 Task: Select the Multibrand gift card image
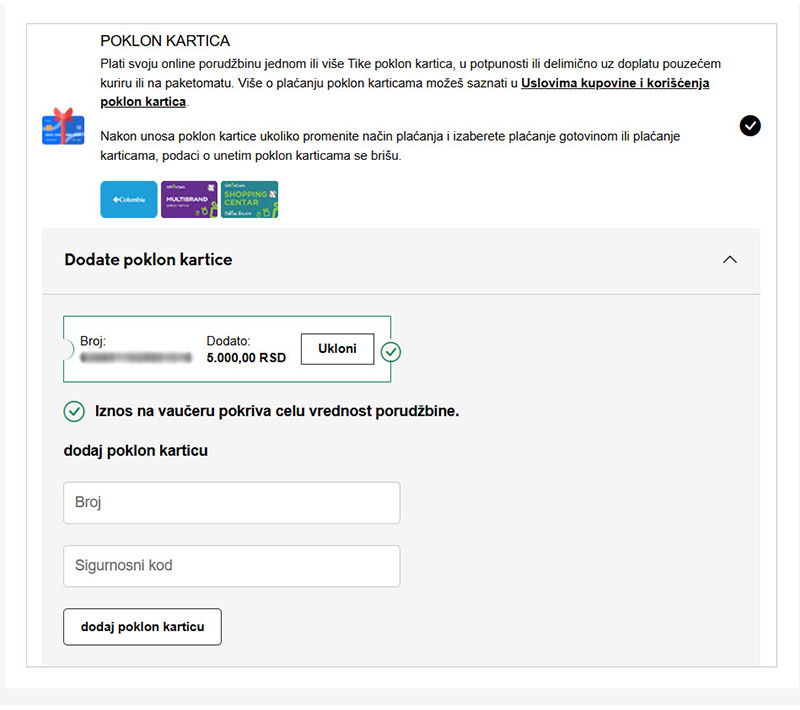click(189, 199)
